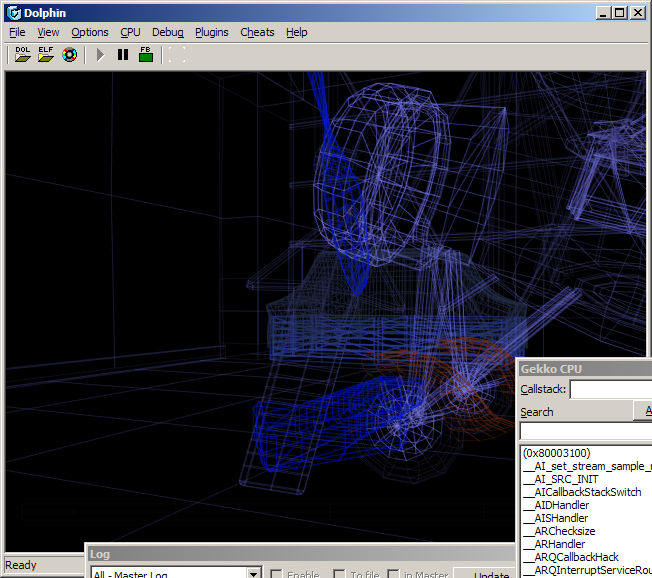Pause emulation with the Pause button
The width and height of the screenshot is (652, 578).
(123, 54)
